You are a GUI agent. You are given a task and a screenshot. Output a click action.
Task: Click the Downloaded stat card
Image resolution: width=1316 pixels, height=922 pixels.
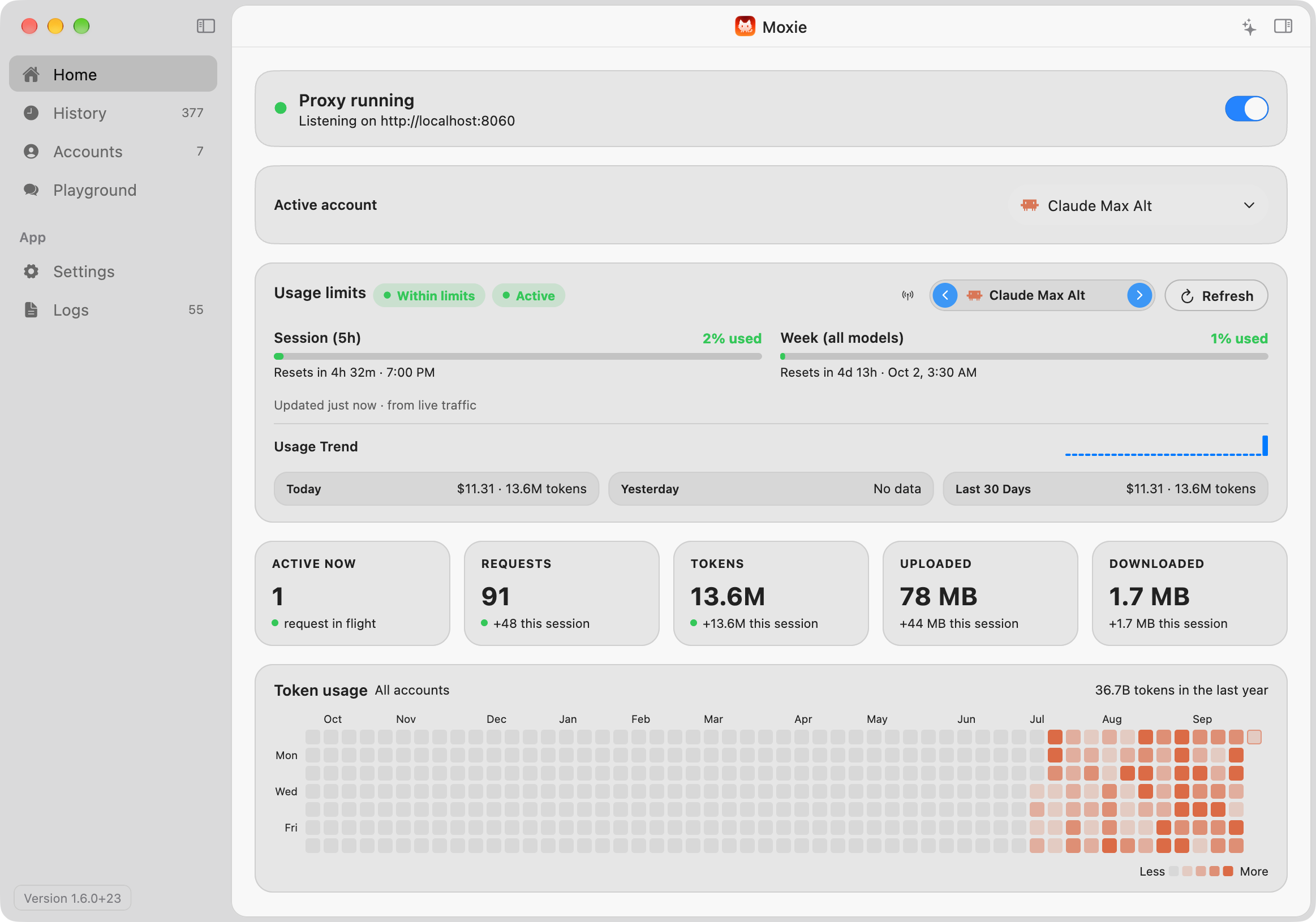coord(1189,593)
